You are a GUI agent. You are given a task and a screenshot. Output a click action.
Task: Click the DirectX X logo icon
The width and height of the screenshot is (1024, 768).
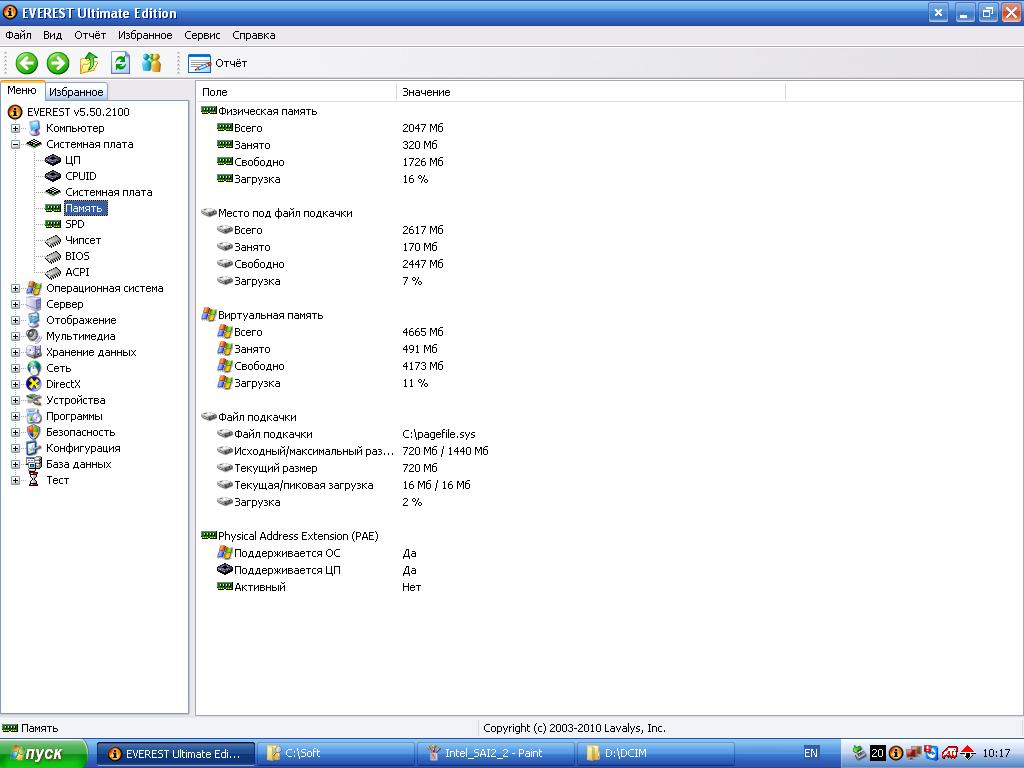pyautogui.click(x=34, y=385)
